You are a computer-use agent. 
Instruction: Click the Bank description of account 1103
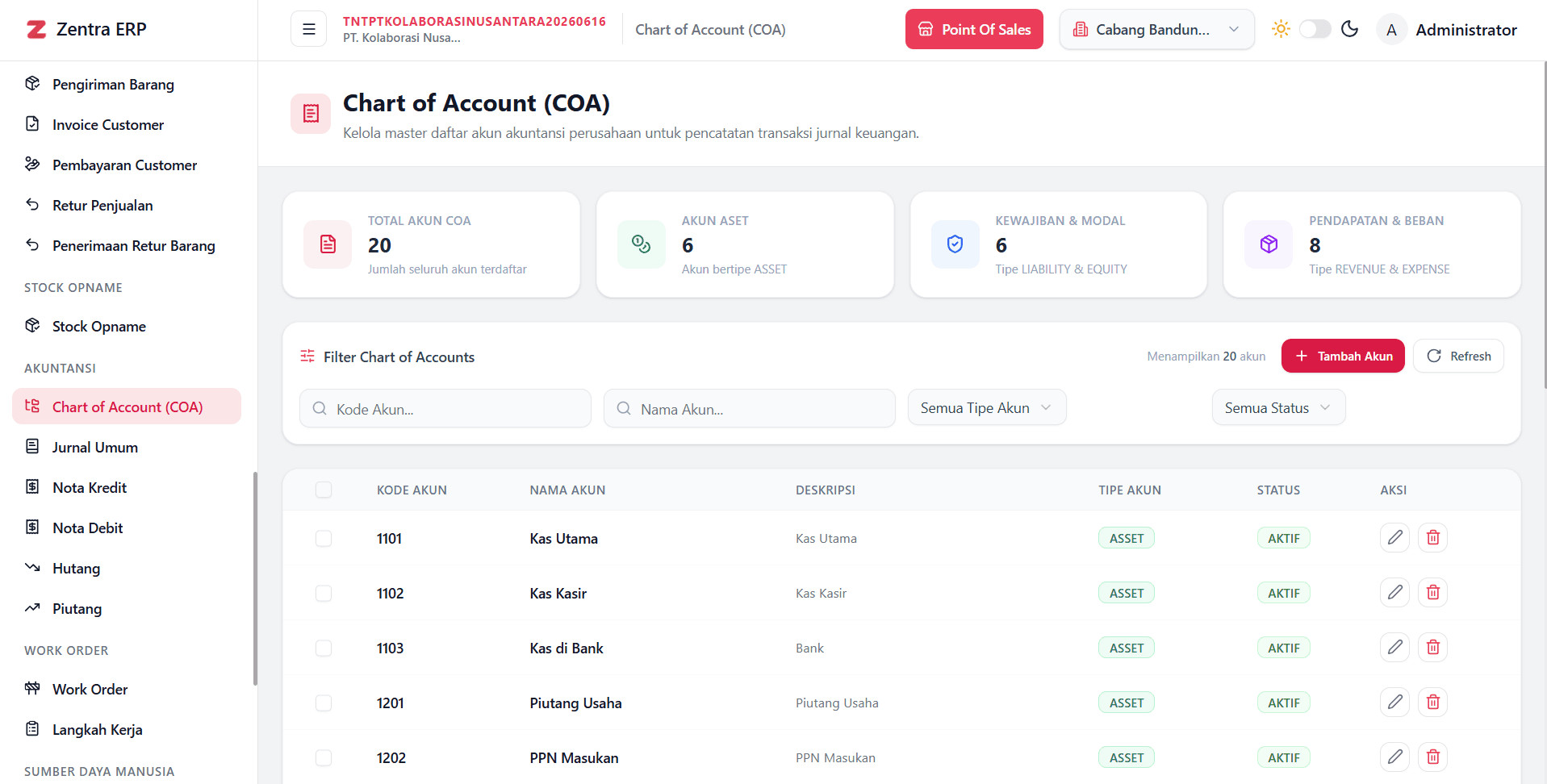tap(809, 648)
